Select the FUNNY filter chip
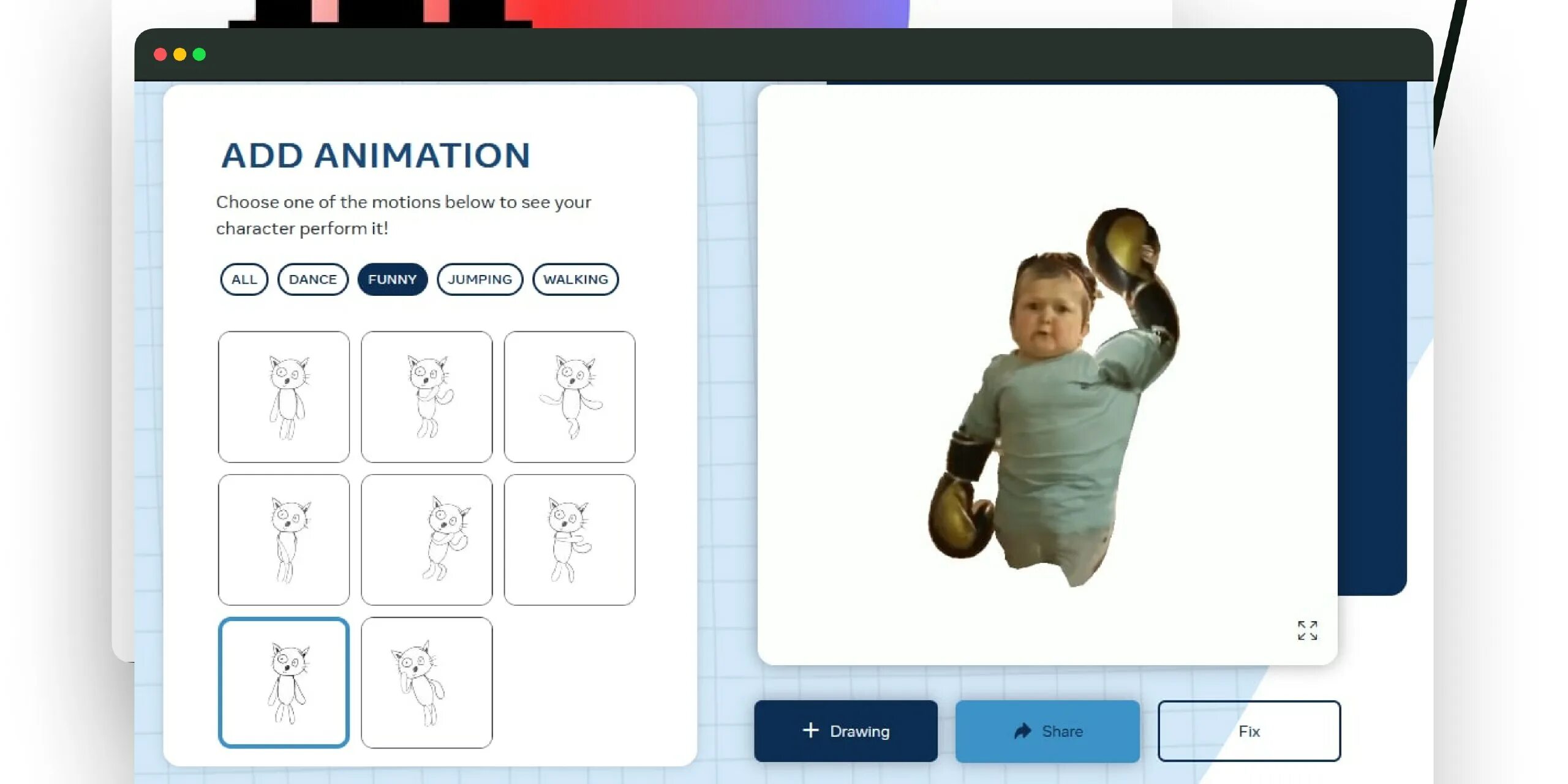 [392, 279]
